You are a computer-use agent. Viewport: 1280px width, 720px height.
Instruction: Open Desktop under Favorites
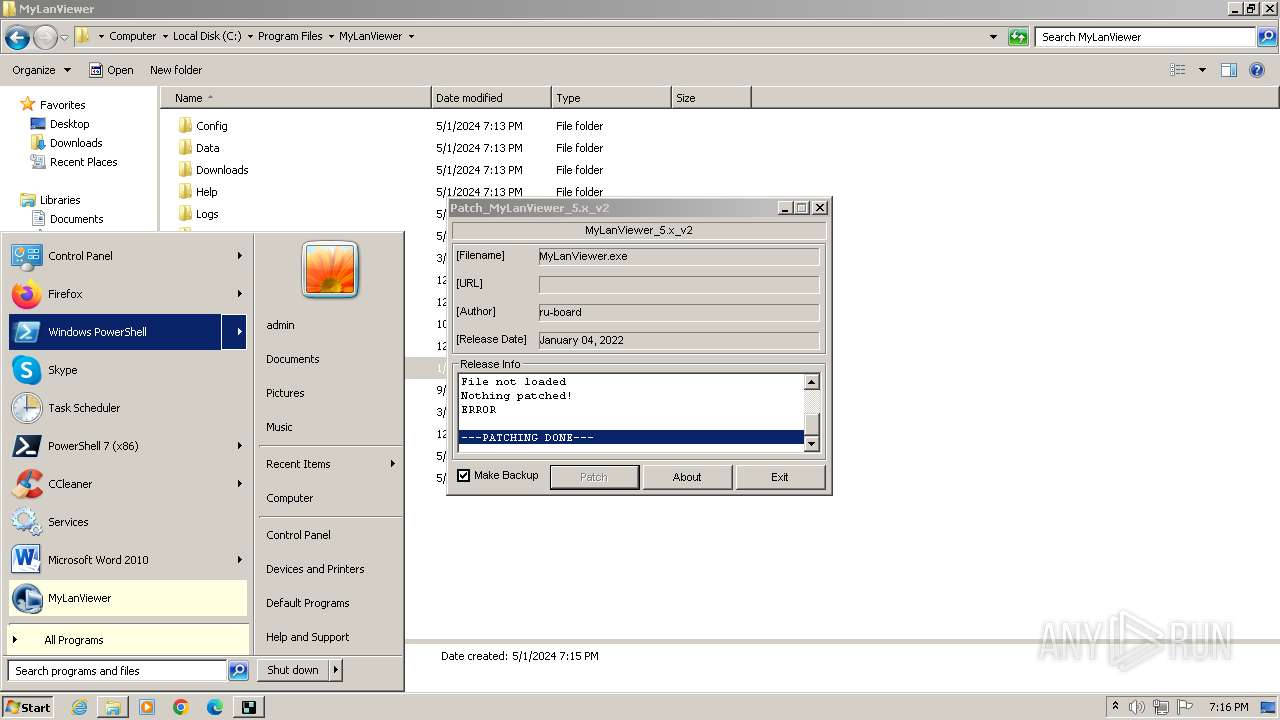tap(70, 124)
